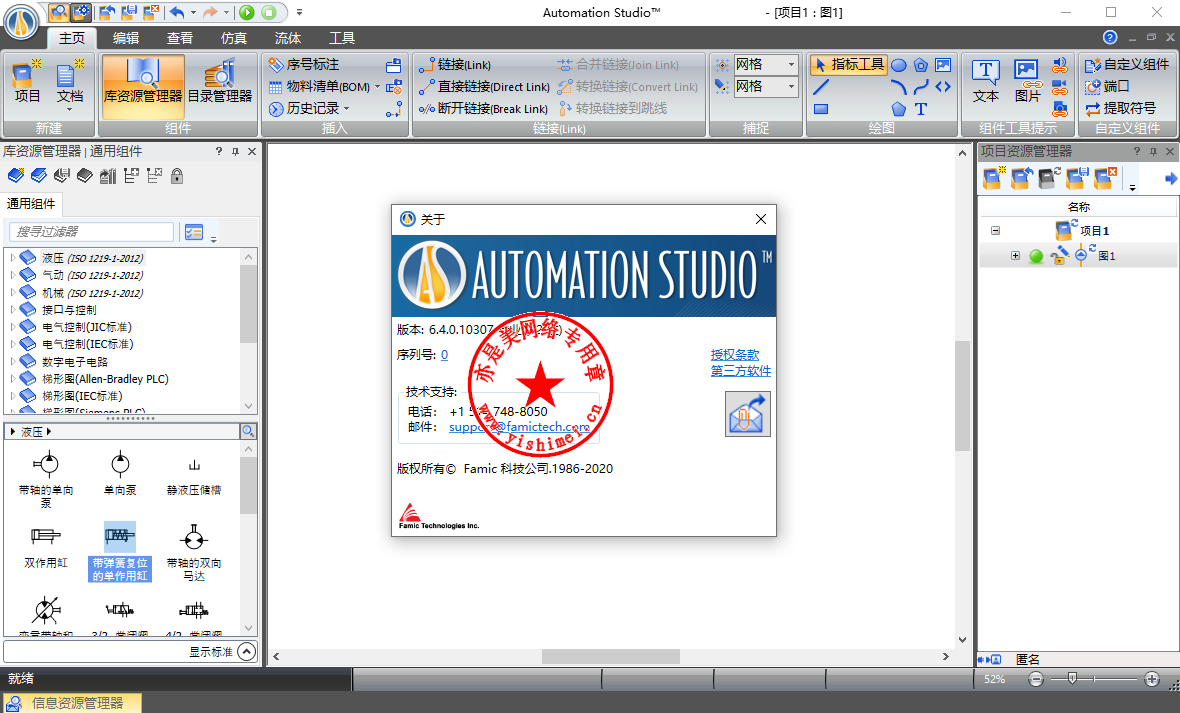Add a text tooltip (文本) to component
The height and width of the screenshot is (713, 1180).
pos(985,82)
